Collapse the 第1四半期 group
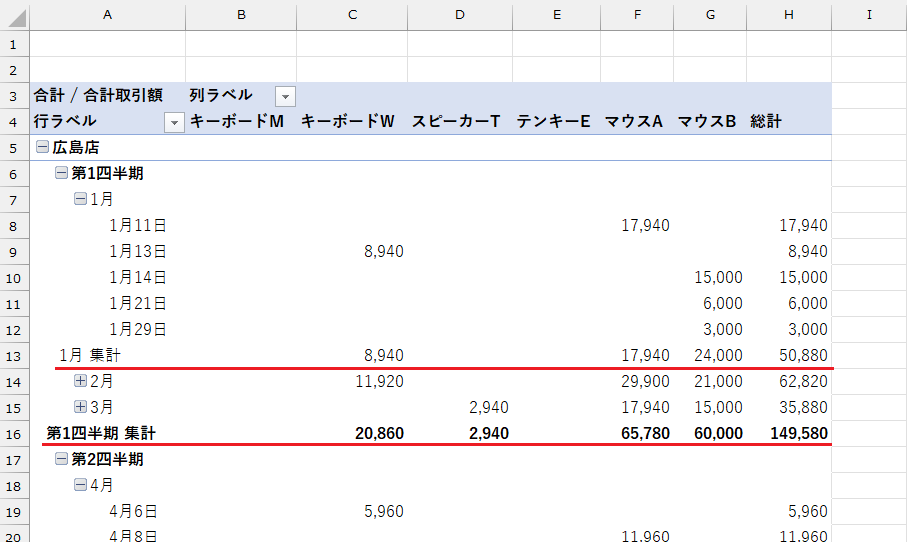Image resolution: width=907 pixels, height=542 pixels. pos(61,172)
